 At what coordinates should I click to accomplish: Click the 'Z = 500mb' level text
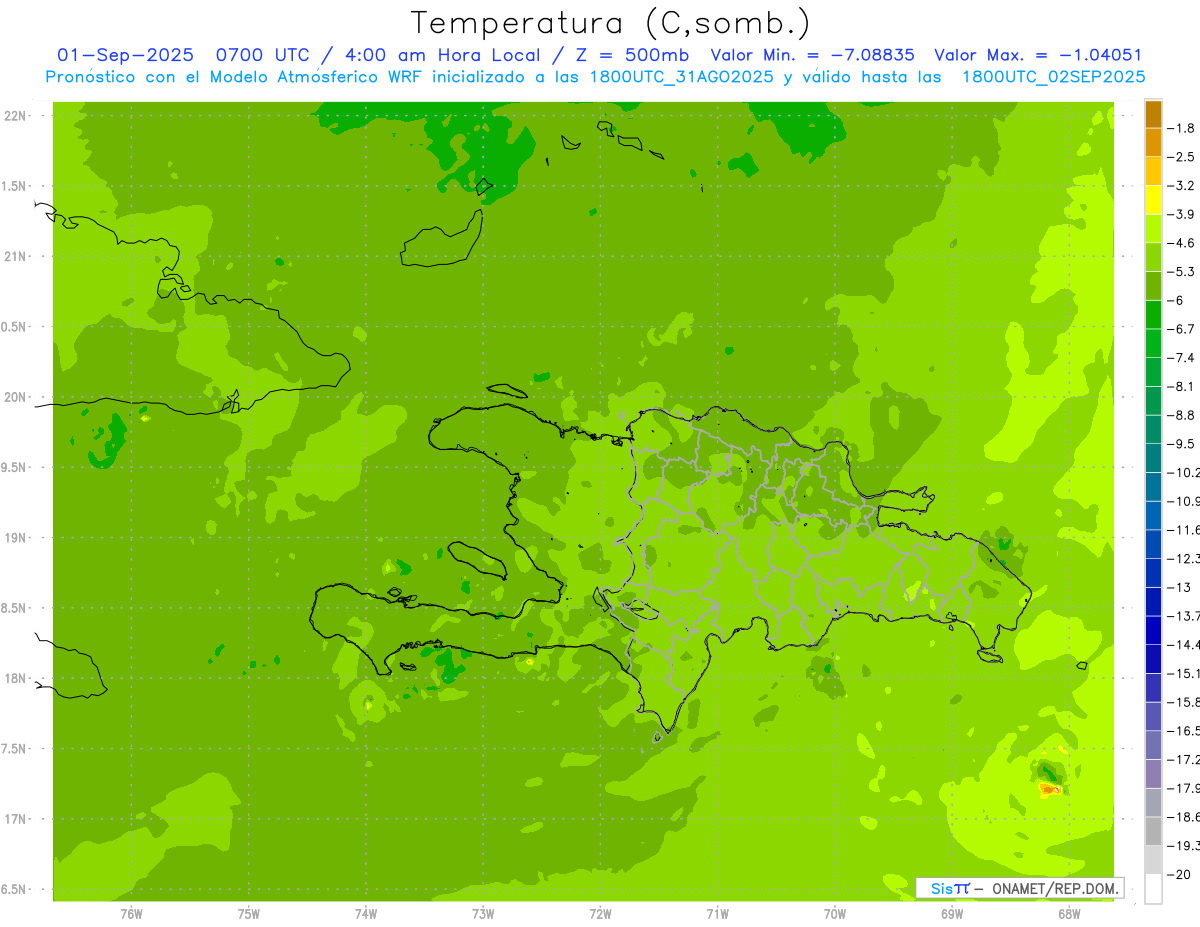point(630,56)
